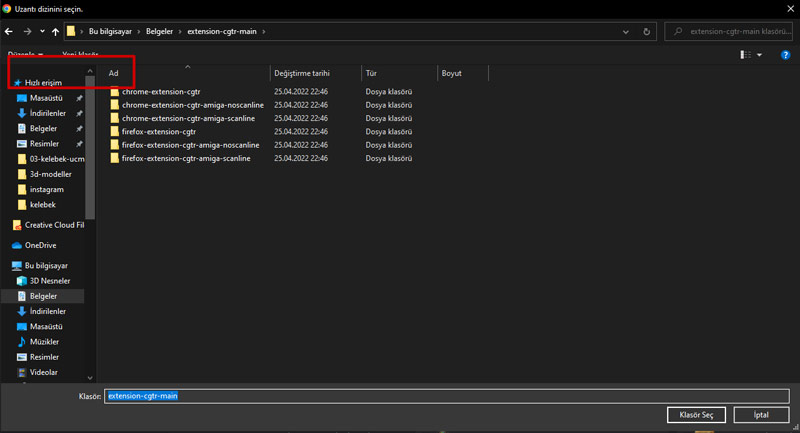Click the Hızlı erişim star icon
Image resolution: width=800 pixels, height=433 pixels.
[17, 83]
